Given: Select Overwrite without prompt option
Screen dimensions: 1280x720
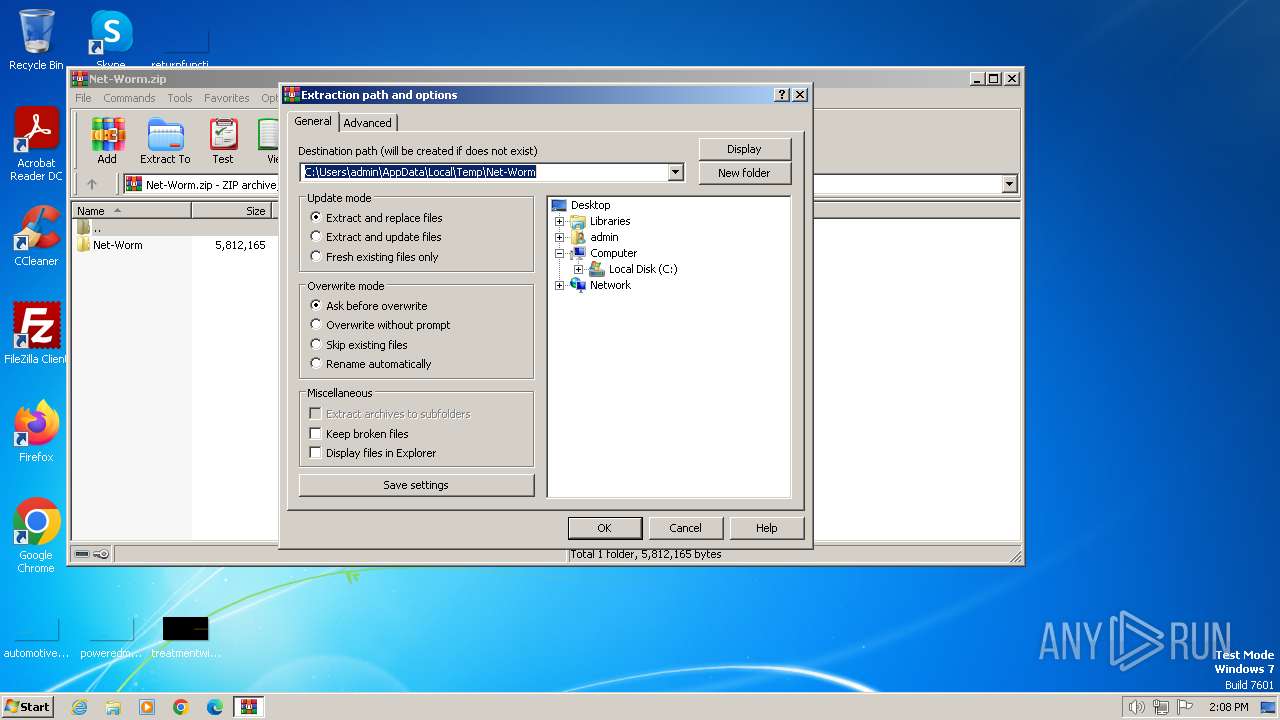Looking at the screenshot, I should [x=380, y=325].
